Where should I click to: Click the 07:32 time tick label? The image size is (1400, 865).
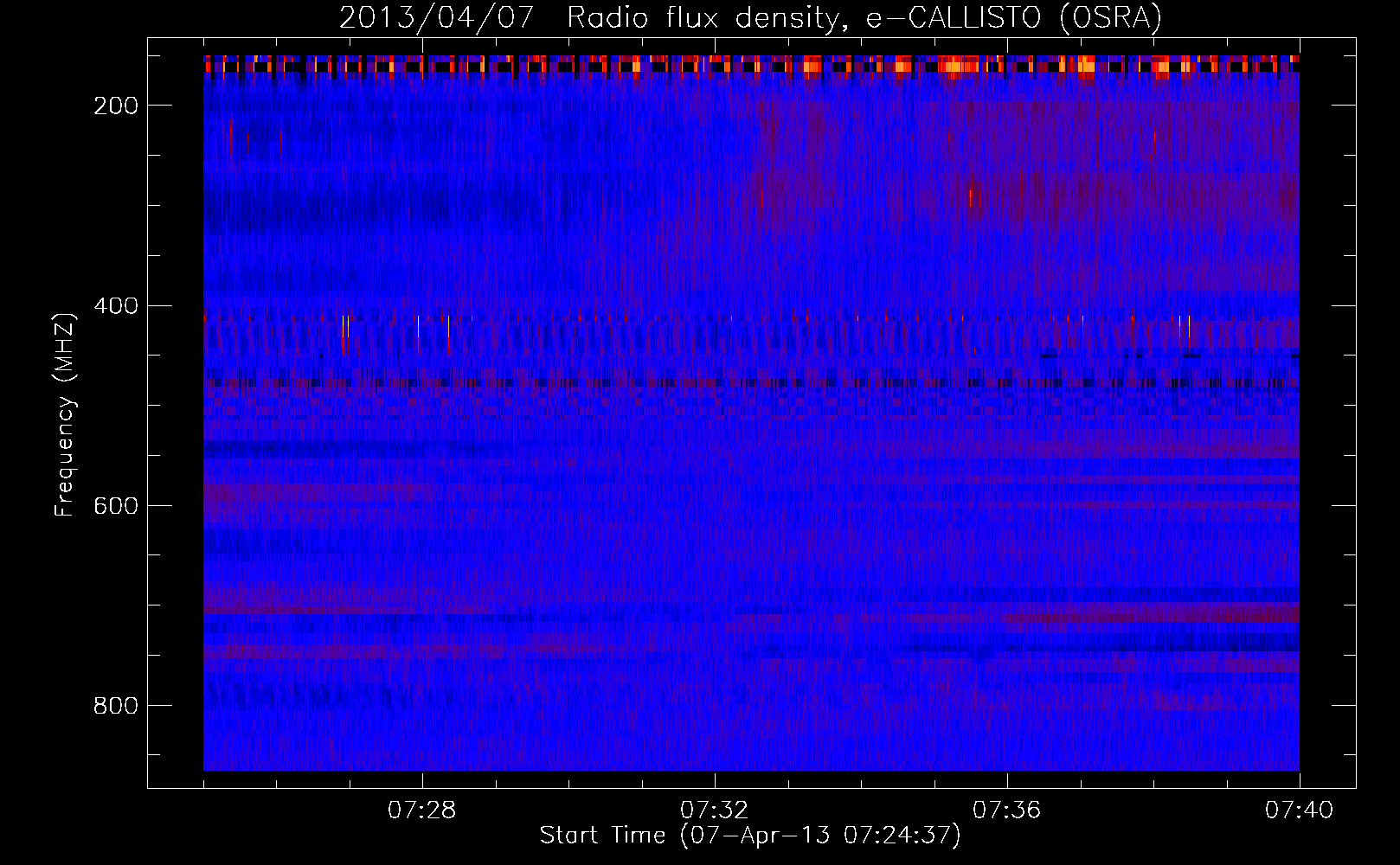tap(715, 811)
